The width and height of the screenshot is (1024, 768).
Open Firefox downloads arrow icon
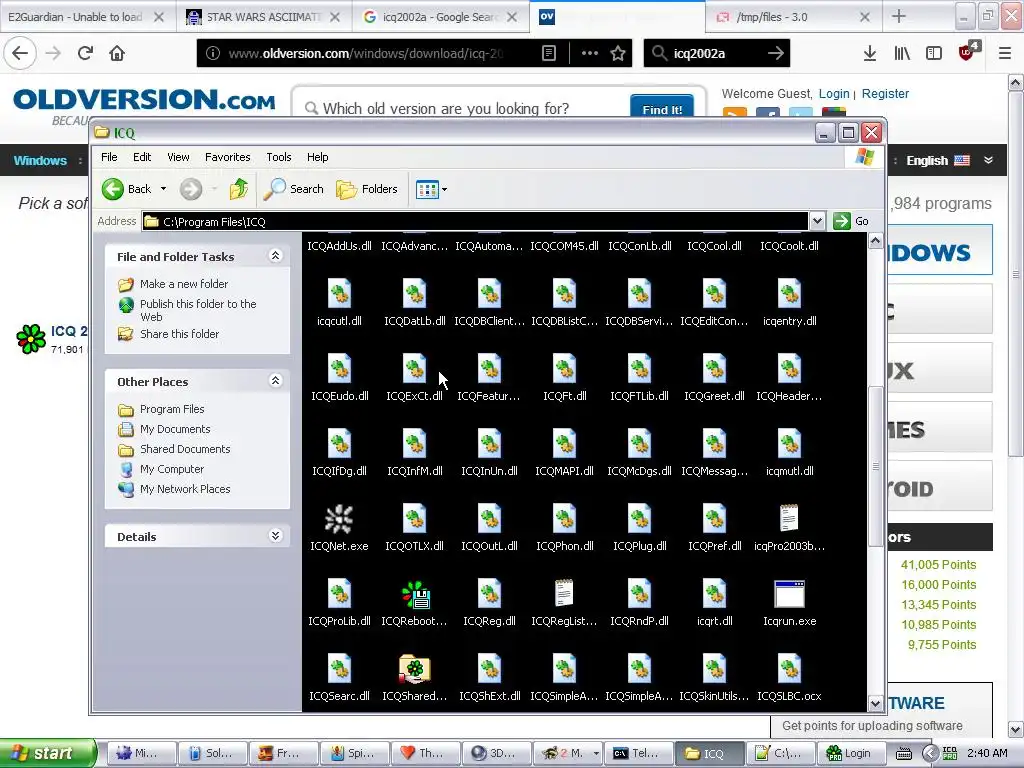point(869,53)
